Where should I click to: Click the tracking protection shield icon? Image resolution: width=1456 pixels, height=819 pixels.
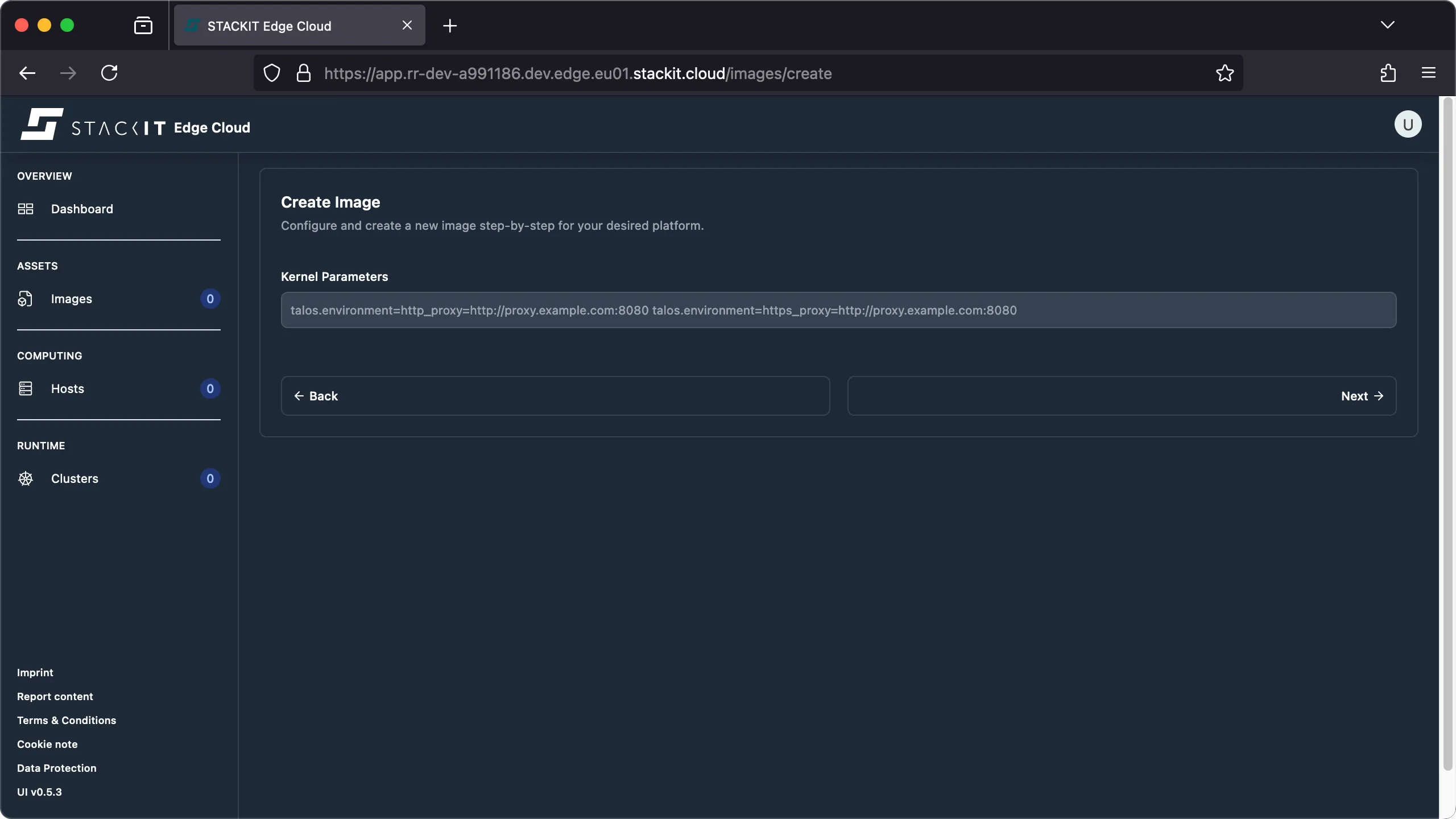(271, 73)
